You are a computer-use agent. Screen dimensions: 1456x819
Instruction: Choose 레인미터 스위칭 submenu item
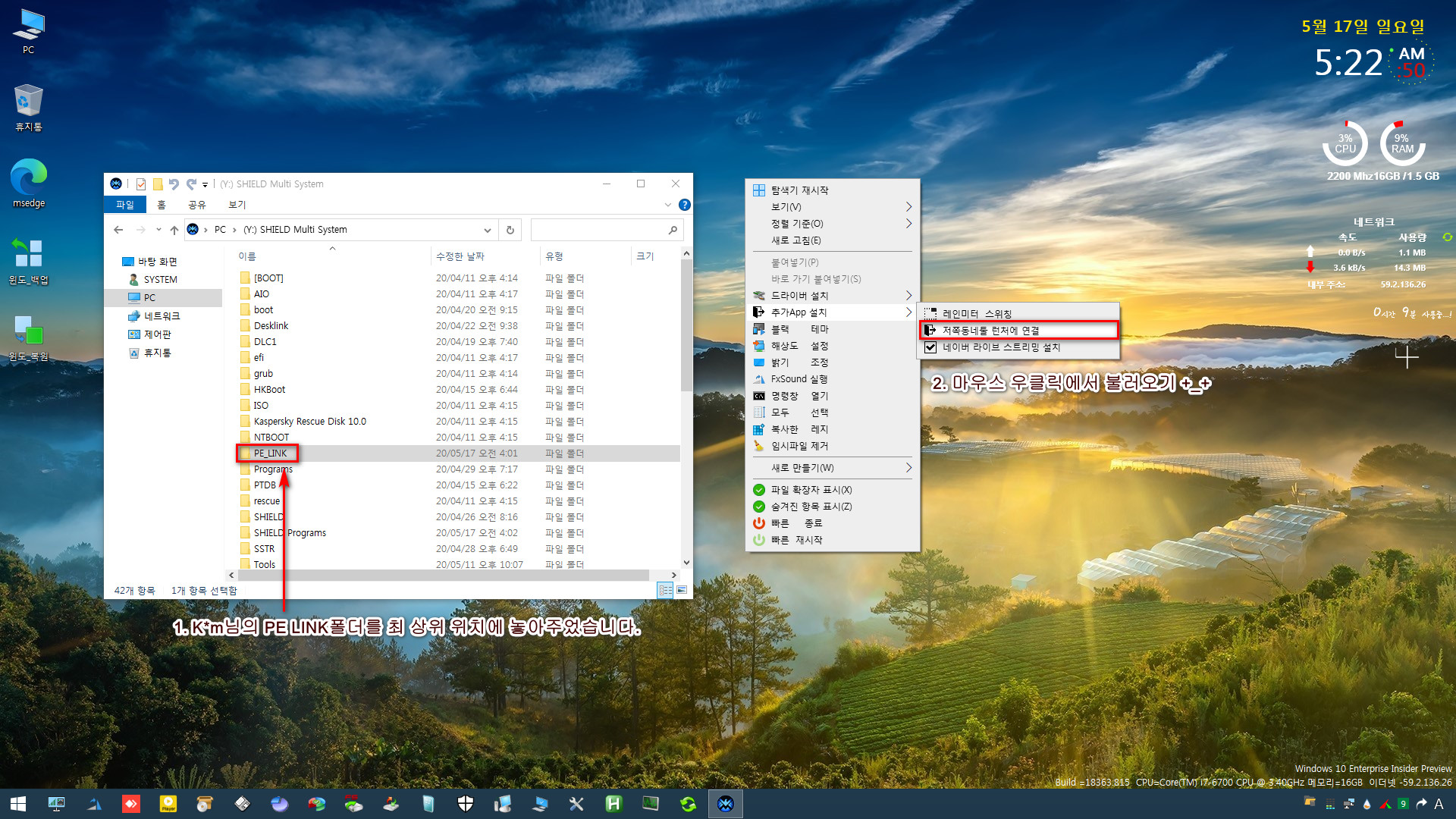(1019, 314)
